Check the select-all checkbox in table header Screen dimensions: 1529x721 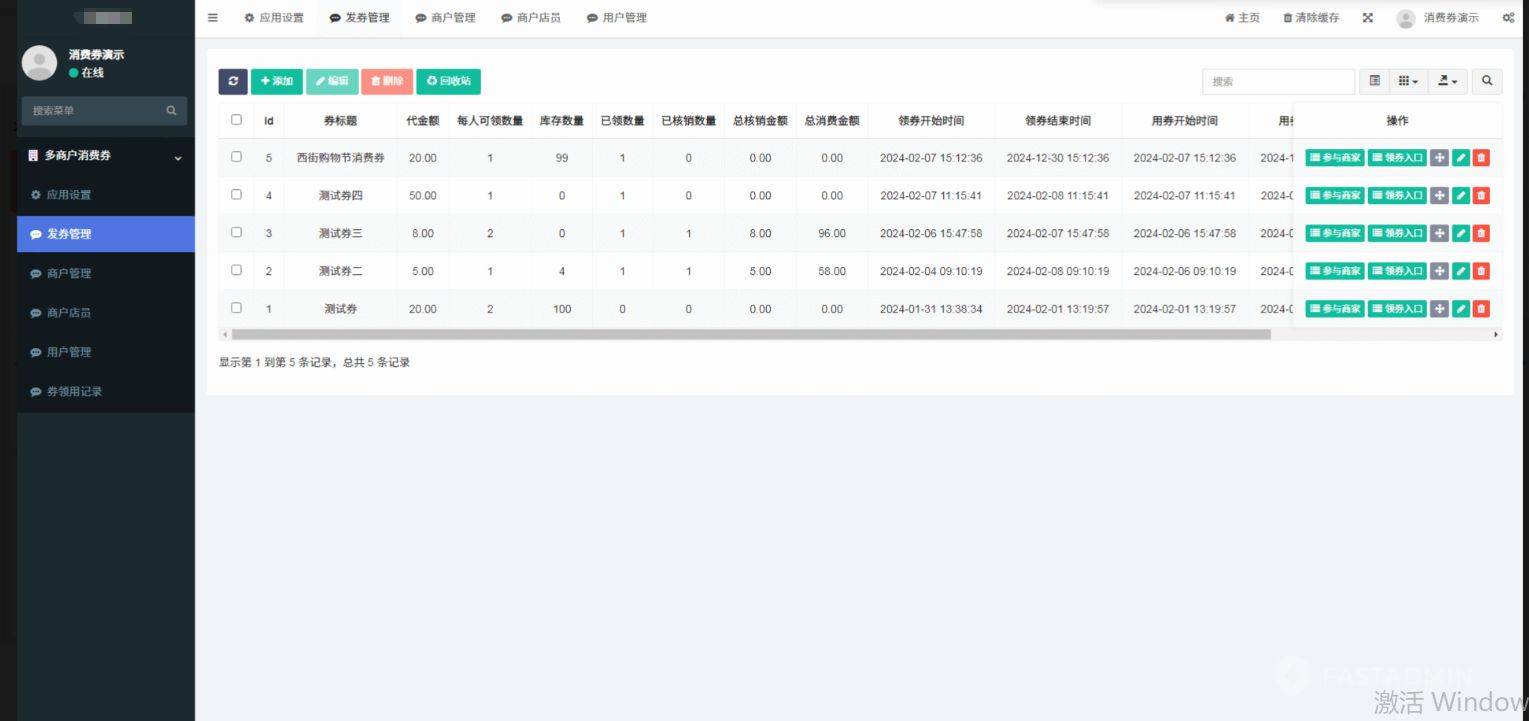pos(236,119)
